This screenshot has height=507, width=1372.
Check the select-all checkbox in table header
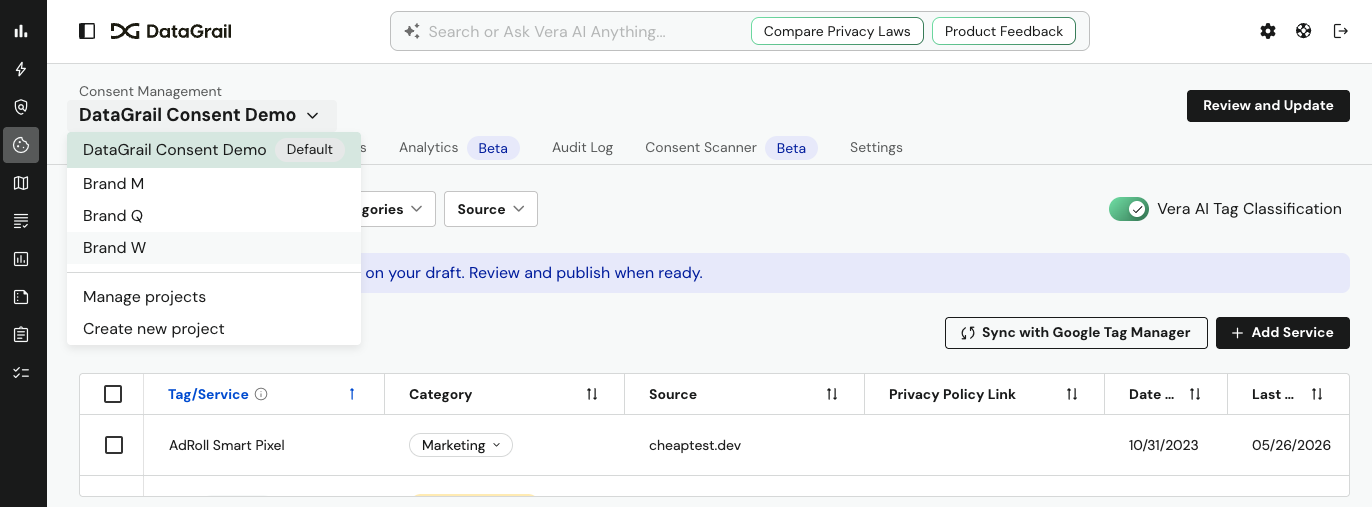click(x=113, y=394)
